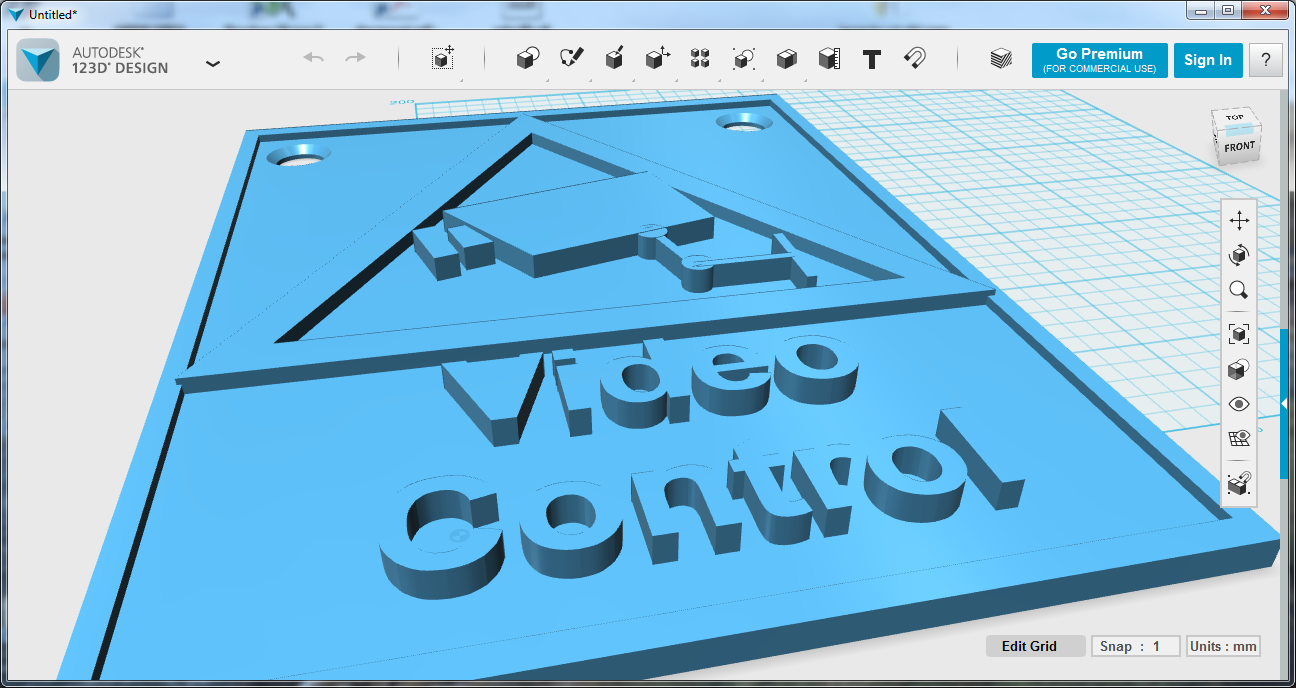Open the Measure tool

point(829,59)
